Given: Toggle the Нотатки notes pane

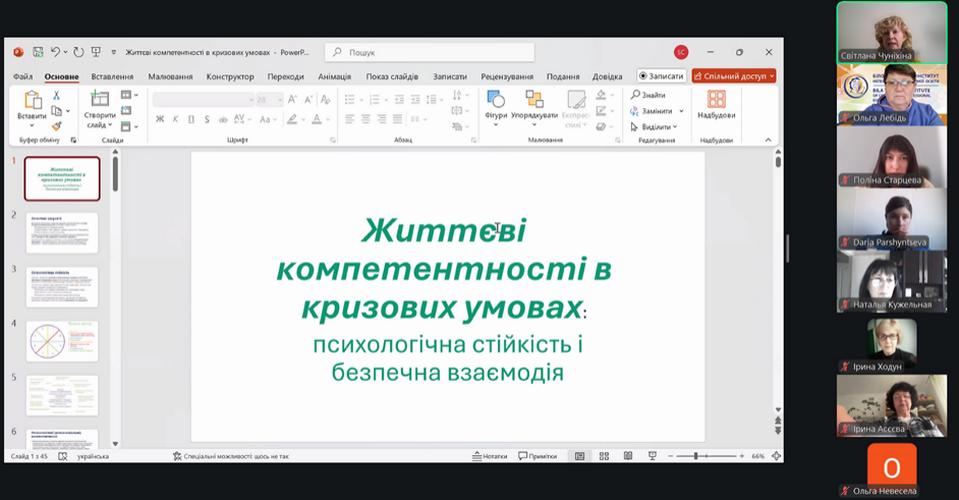Looking at the screenshot, I should (489, 456).
